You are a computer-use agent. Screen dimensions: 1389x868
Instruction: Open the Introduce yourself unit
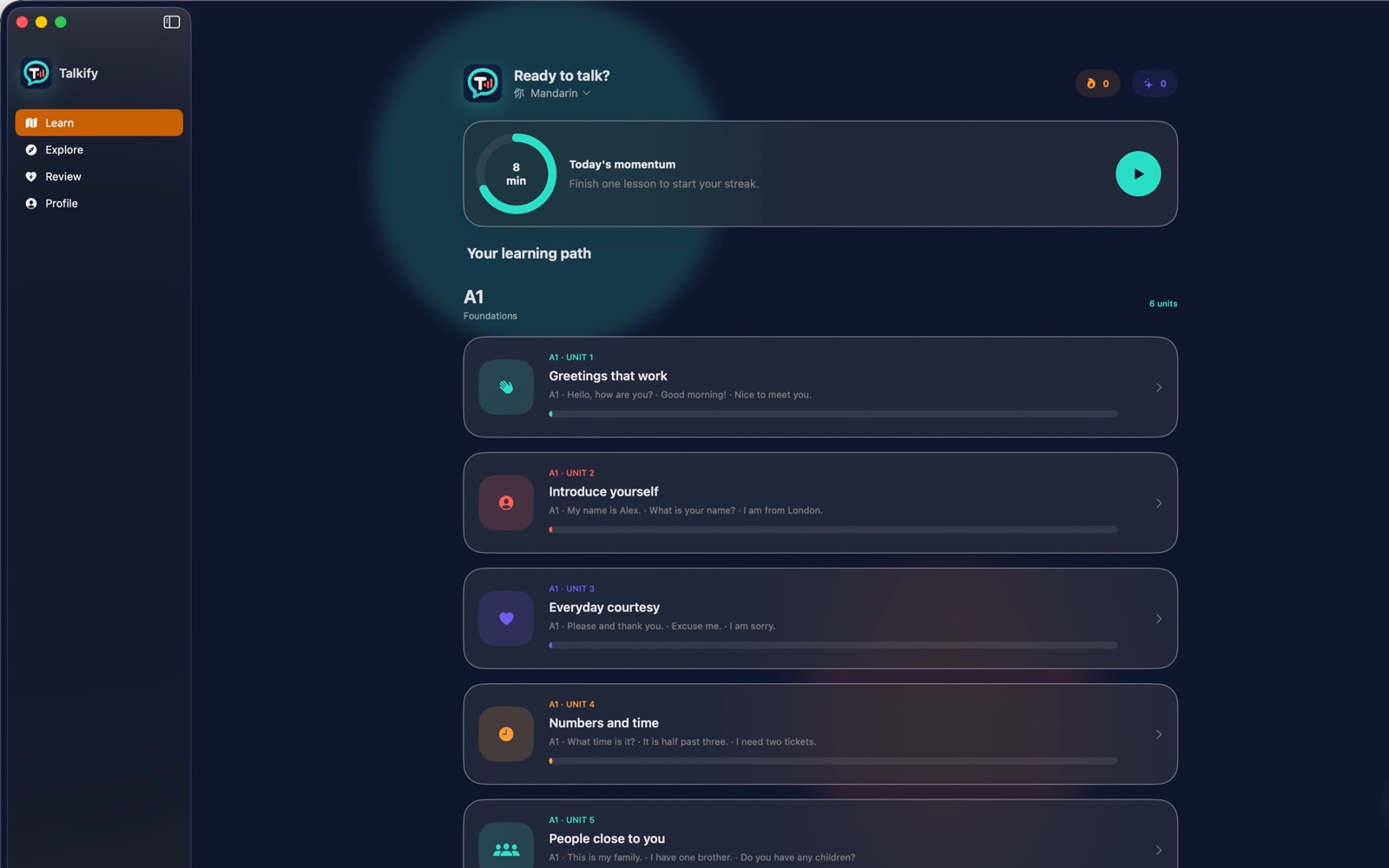[x=820, y=503]
